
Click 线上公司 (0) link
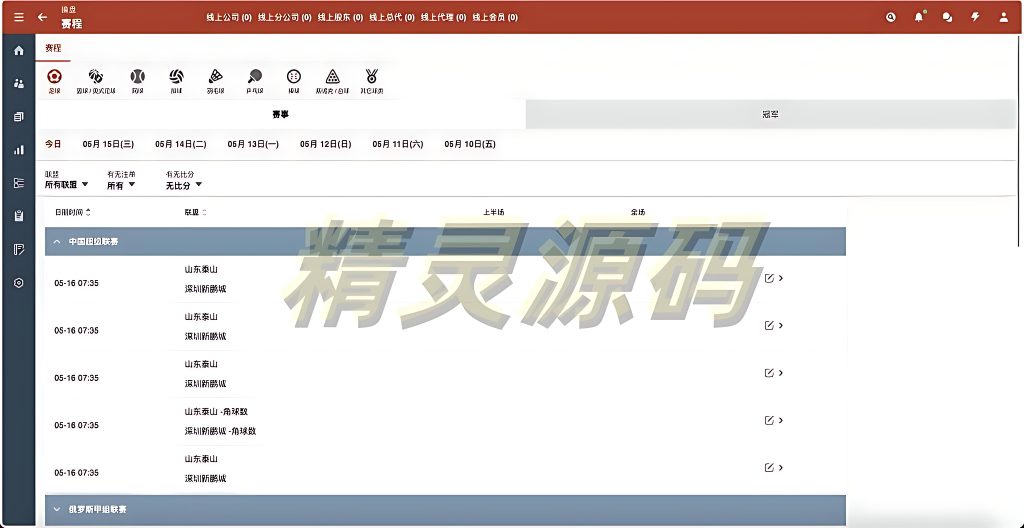229,18
